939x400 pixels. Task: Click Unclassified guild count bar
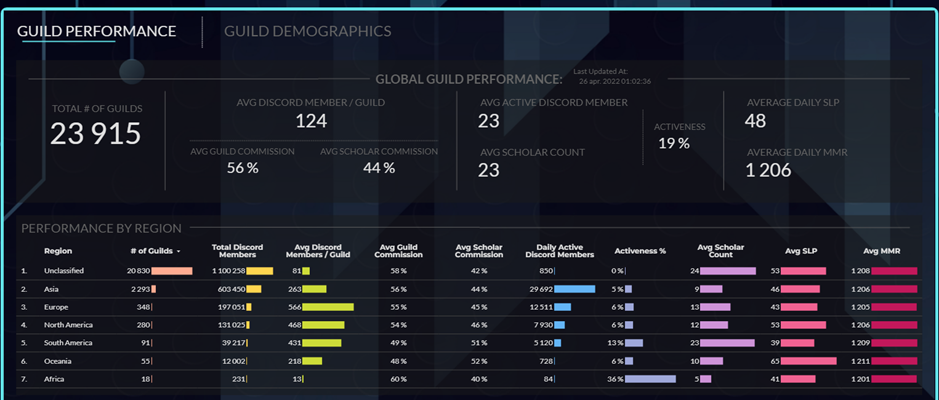coord(172,271)
